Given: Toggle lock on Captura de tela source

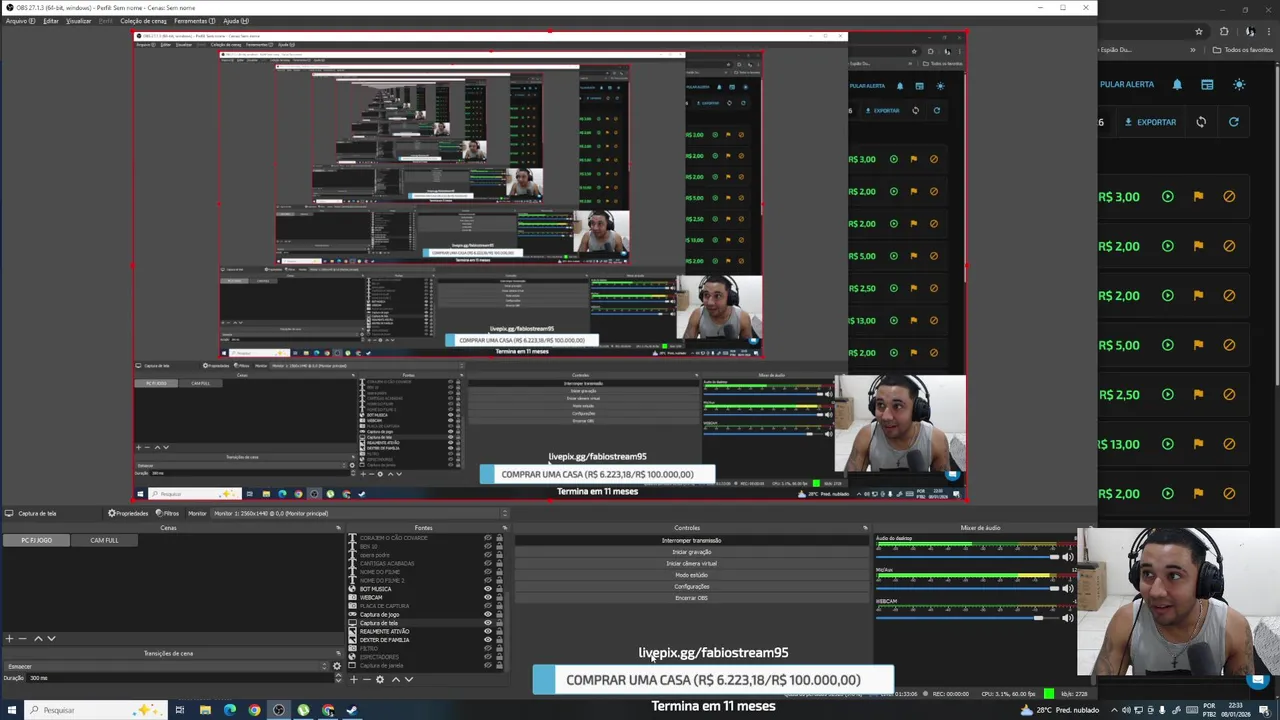Looking at the screenshot, I should 499,623.
